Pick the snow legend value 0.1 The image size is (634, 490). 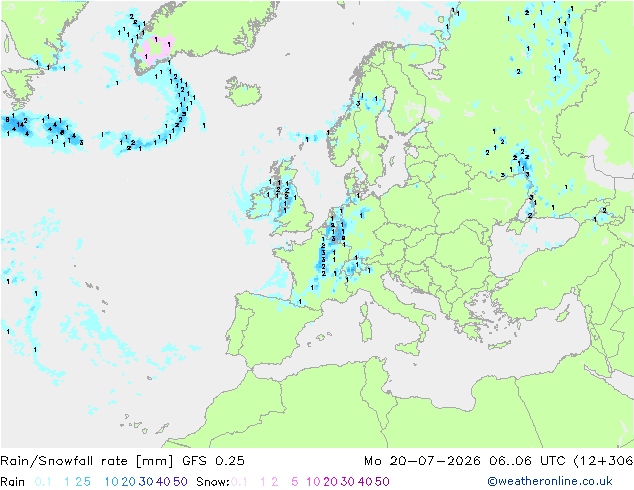click(239, 482)
